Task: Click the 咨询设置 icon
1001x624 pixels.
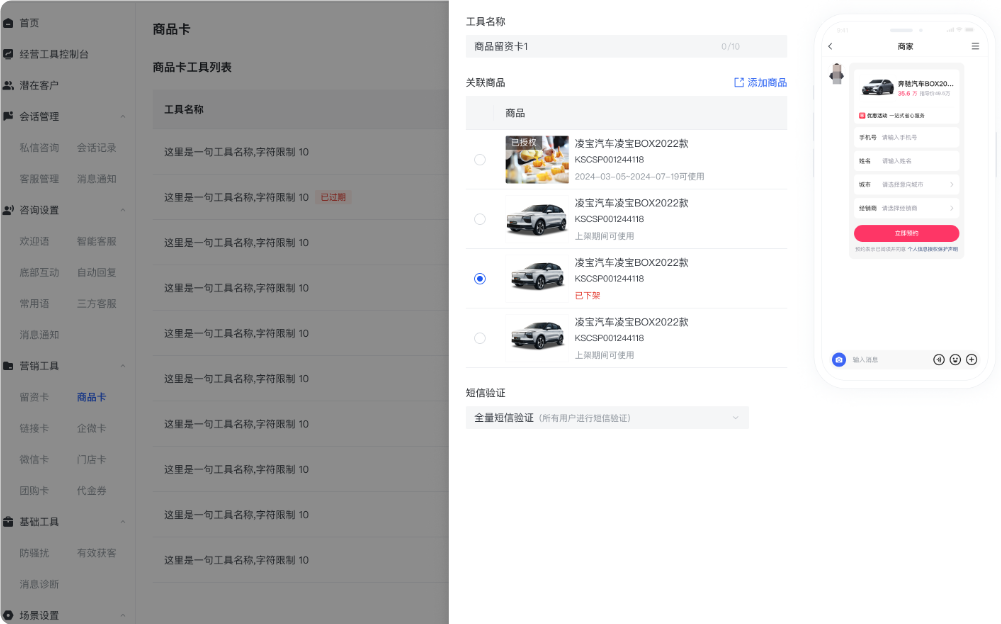Action: click(8, 210)
